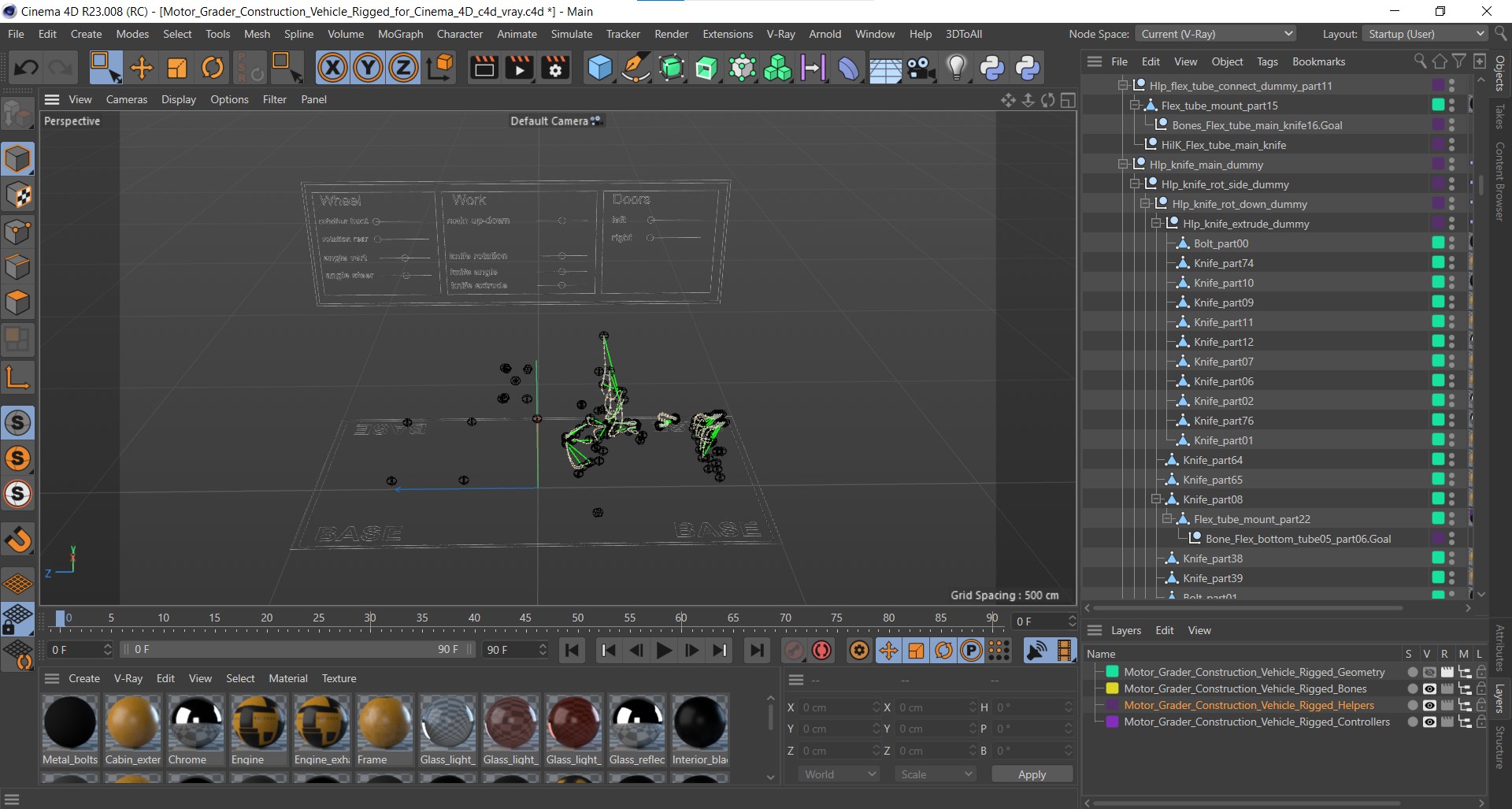Click the coordinate system icon
This screenshot has width=1512, height=809.
coord(440,68)
